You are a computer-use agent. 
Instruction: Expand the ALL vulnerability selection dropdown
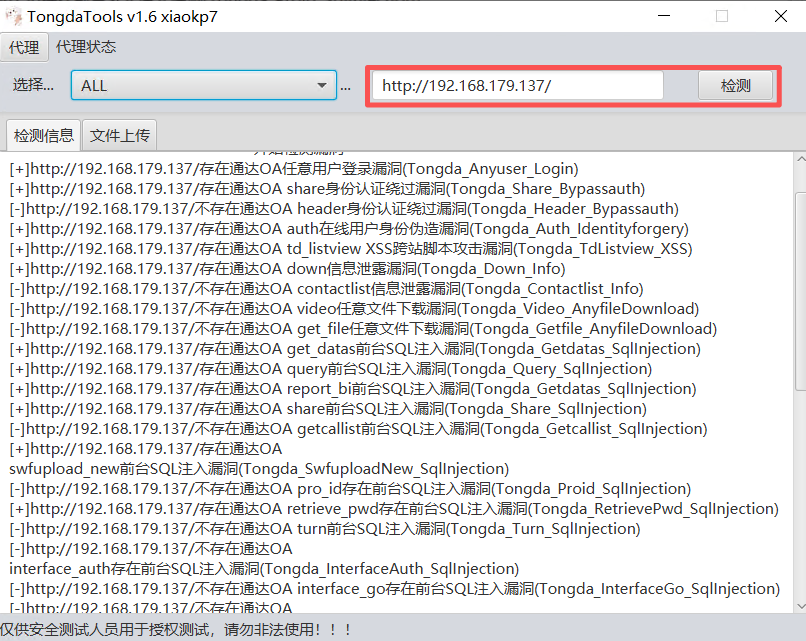[204, 85]
